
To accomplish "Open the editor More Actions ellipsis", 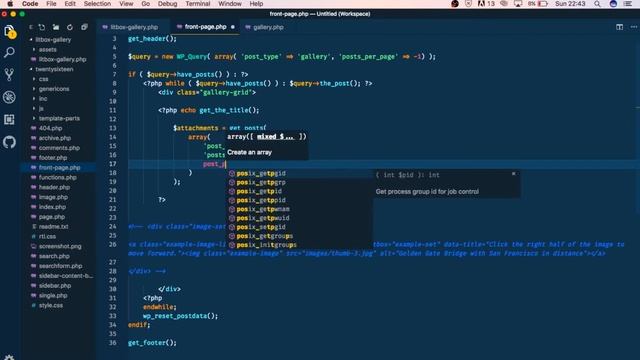I will point(633,27).
